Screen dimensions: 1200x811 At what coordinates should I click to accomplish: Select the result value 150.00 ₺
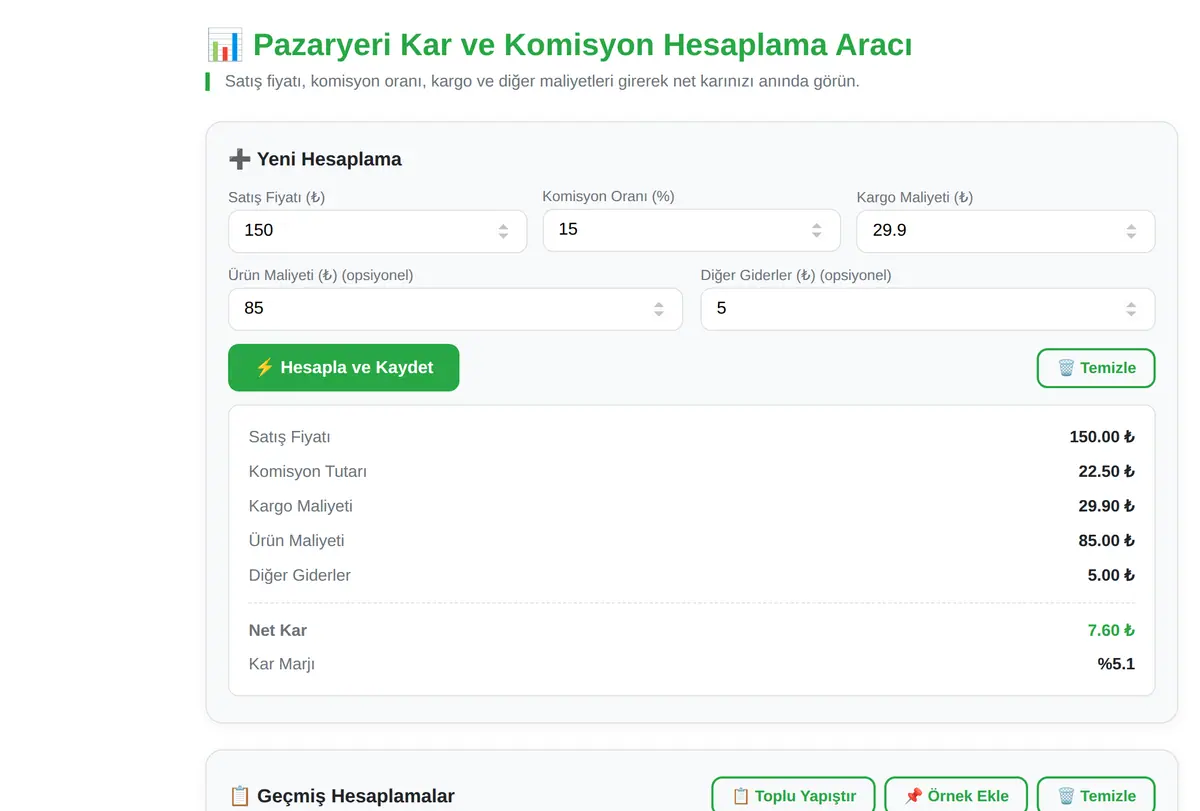tap(1102, 437)
